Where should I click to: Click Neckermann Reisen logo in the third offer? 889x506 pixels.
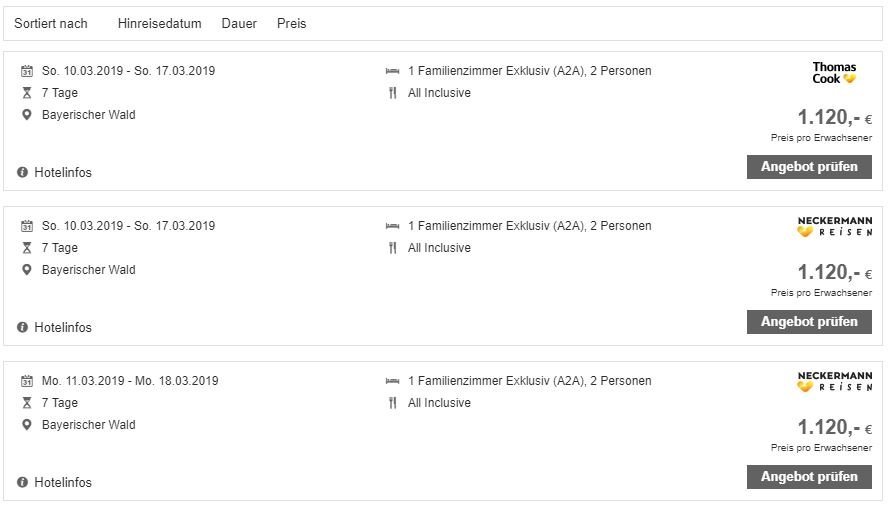(x=834, y=382)
